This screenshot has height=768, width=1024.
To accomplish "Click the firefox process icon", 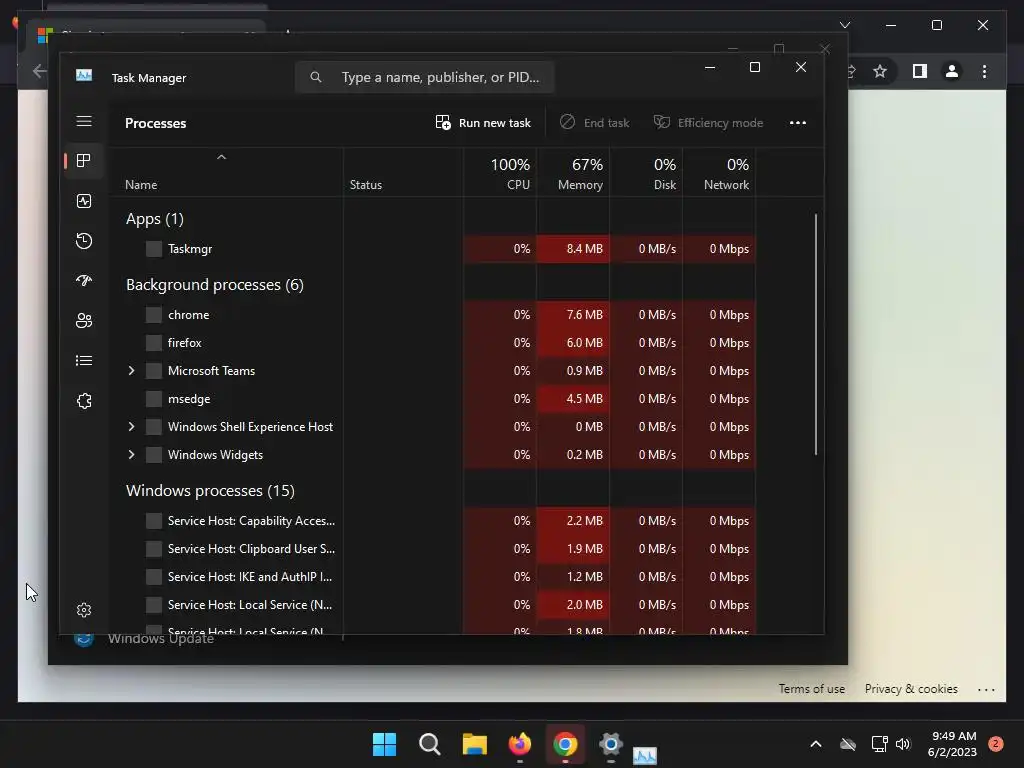I will point(153,343).
